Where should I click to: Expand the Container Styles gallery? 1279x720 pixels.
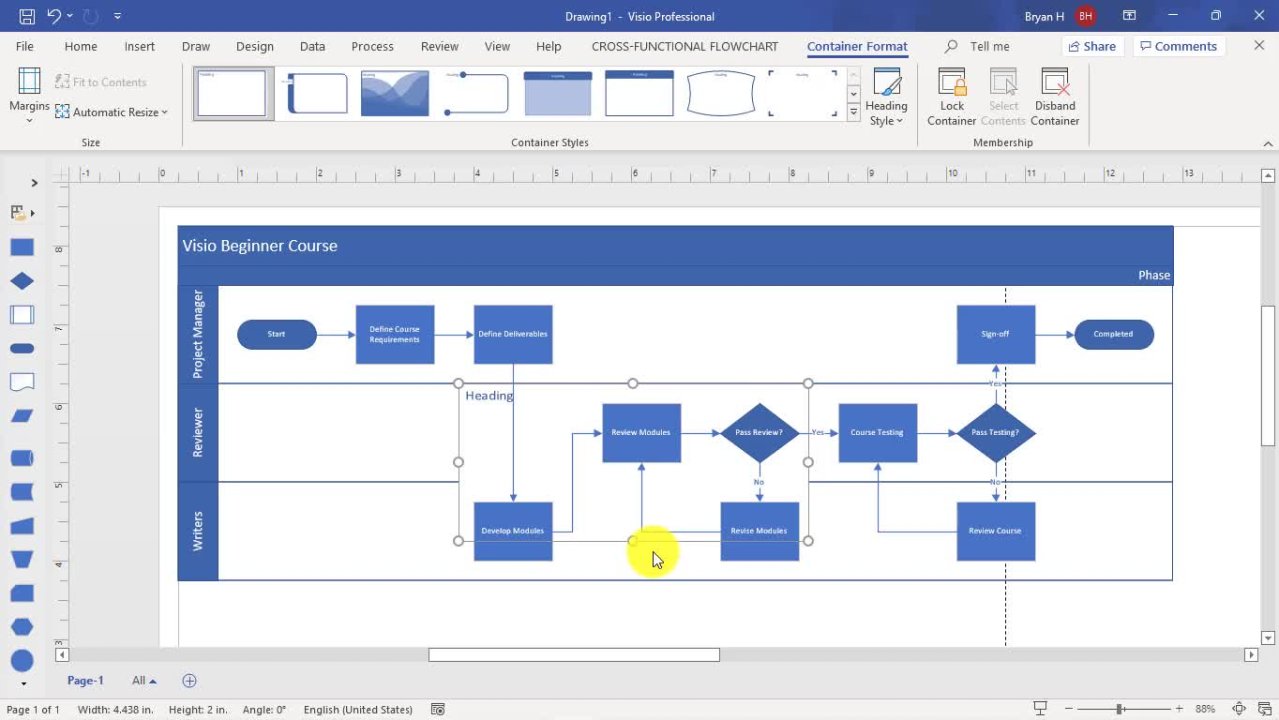[853, 113]
